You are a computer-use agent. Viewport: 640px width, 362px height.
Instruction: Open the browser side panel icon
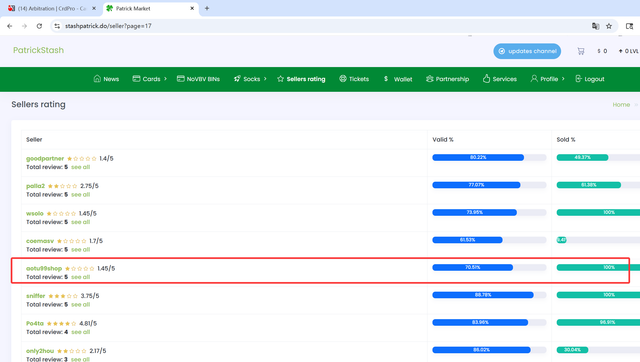click(x=629, y=26)
